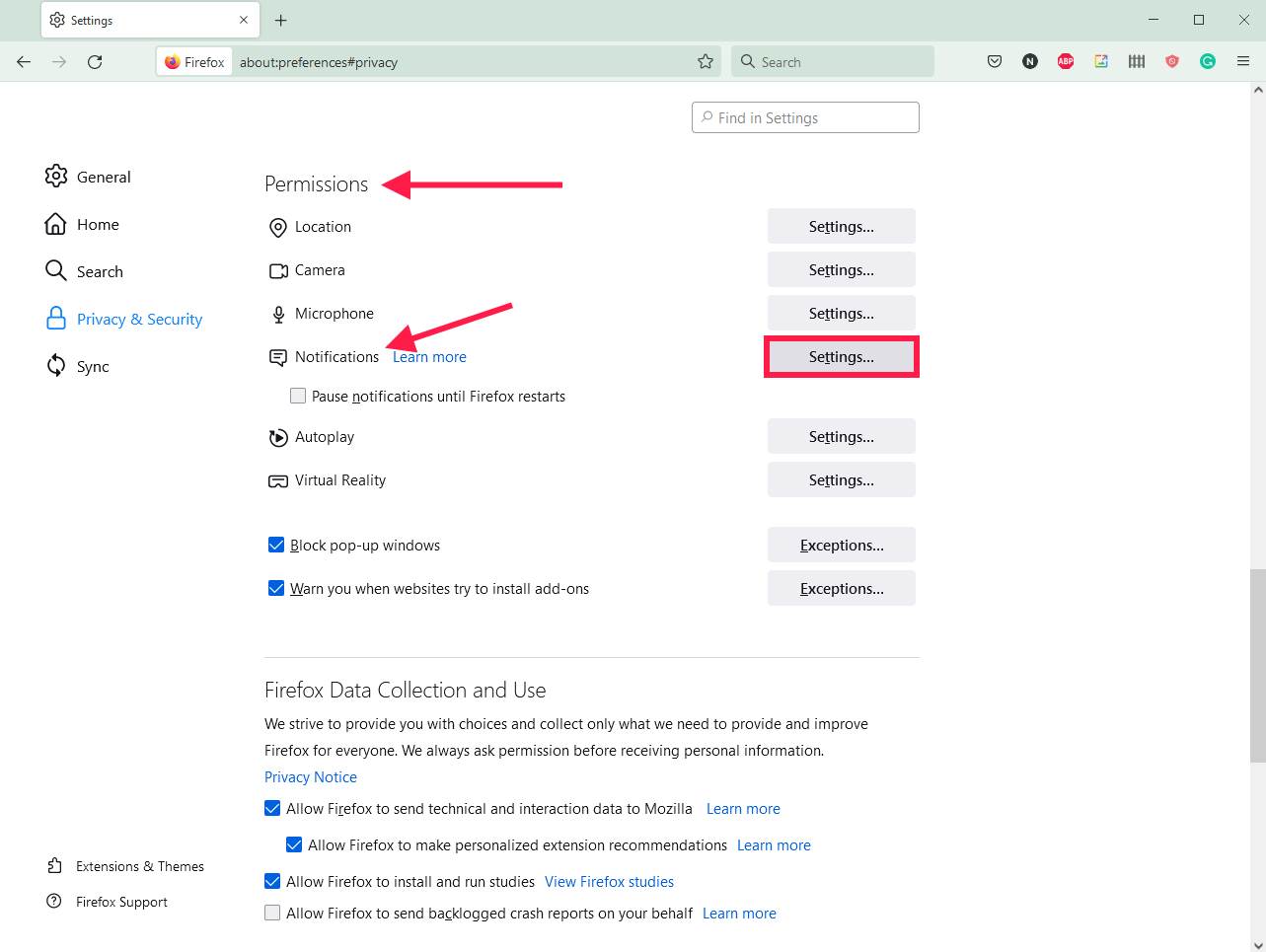This screenshot has height=952, width=1266.
Task: Enable sending backlogged crash reports
Action: coord(272,913)
